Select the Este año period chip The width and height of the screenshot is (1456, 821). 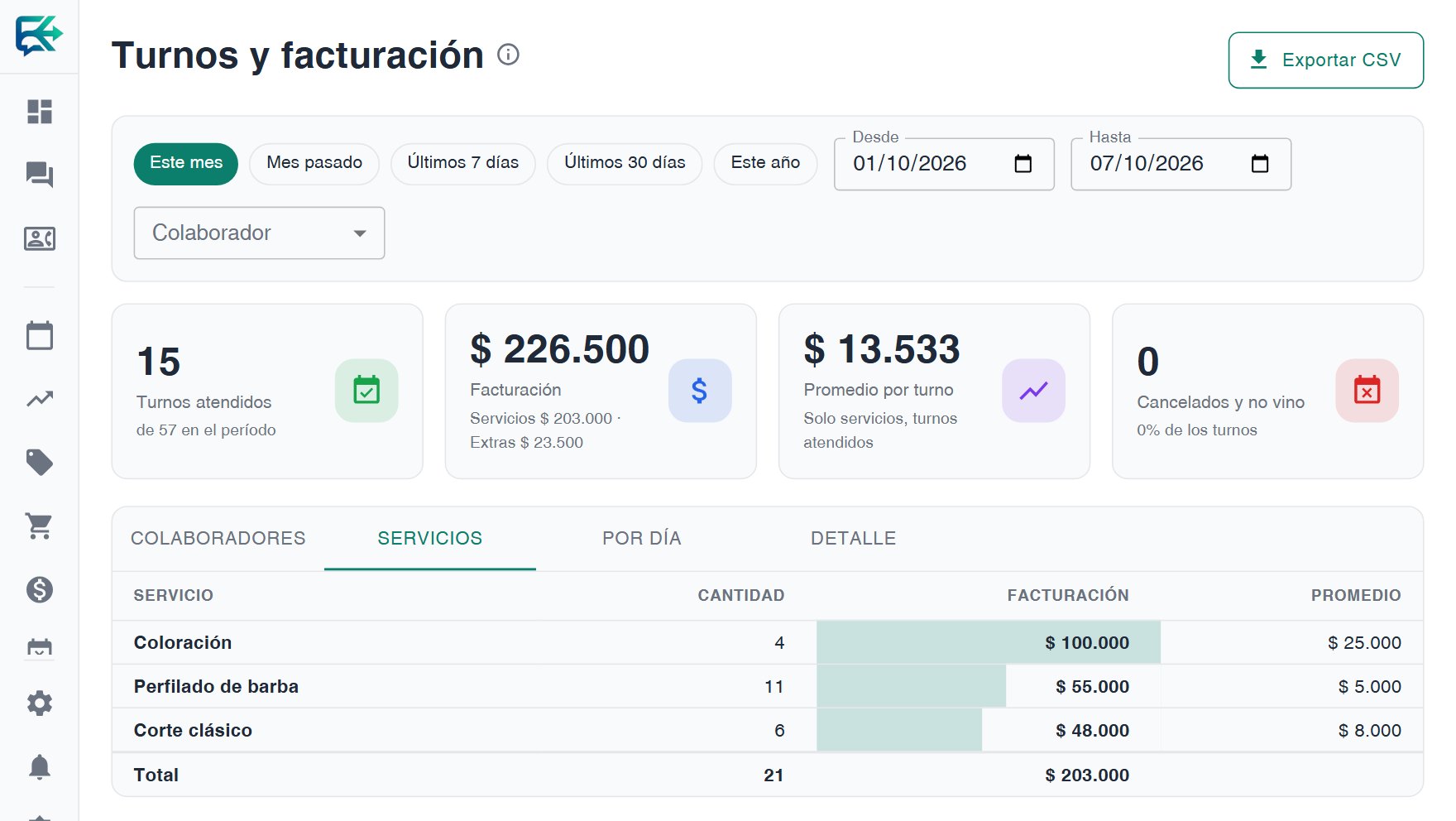(765, 164)
